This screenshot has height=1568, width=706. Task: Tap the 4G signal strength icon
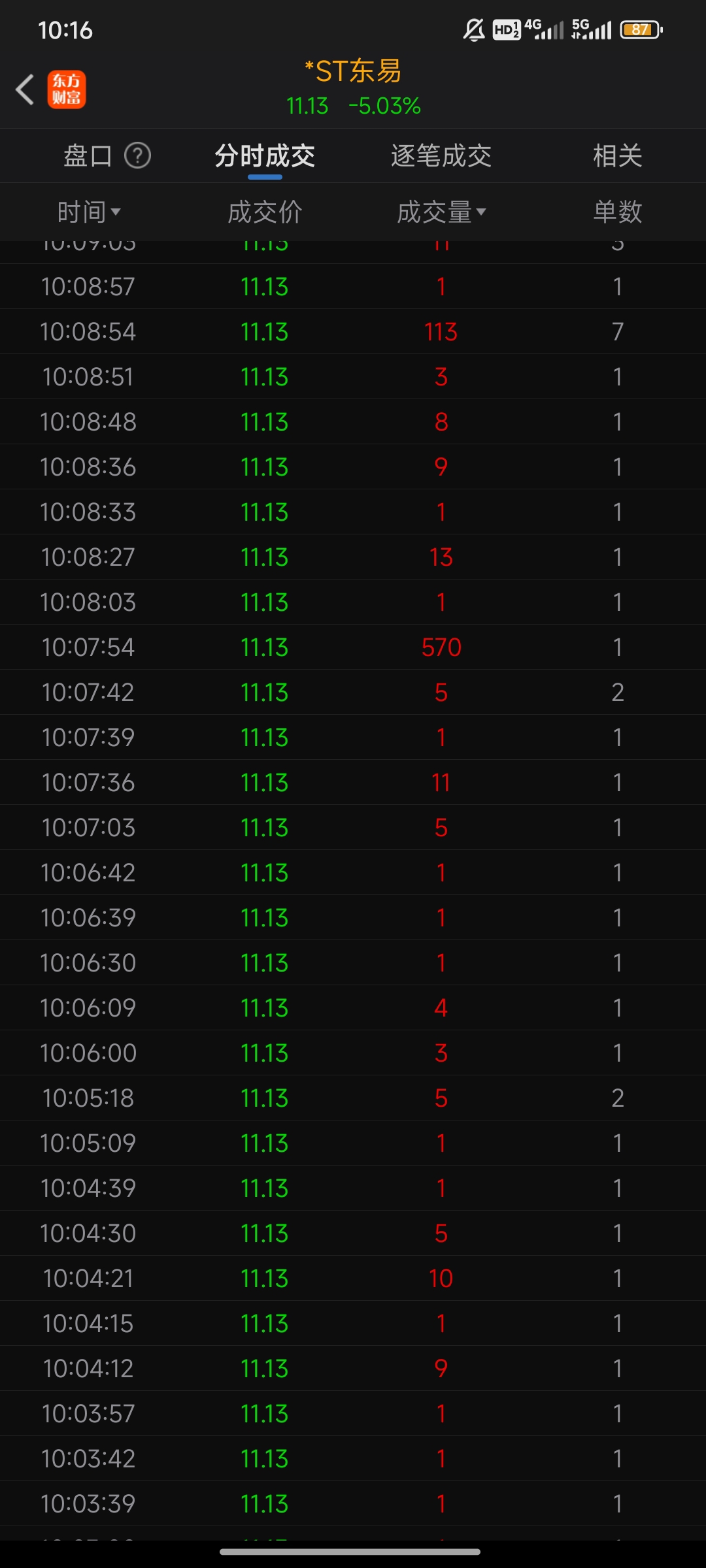pos(544,29)
